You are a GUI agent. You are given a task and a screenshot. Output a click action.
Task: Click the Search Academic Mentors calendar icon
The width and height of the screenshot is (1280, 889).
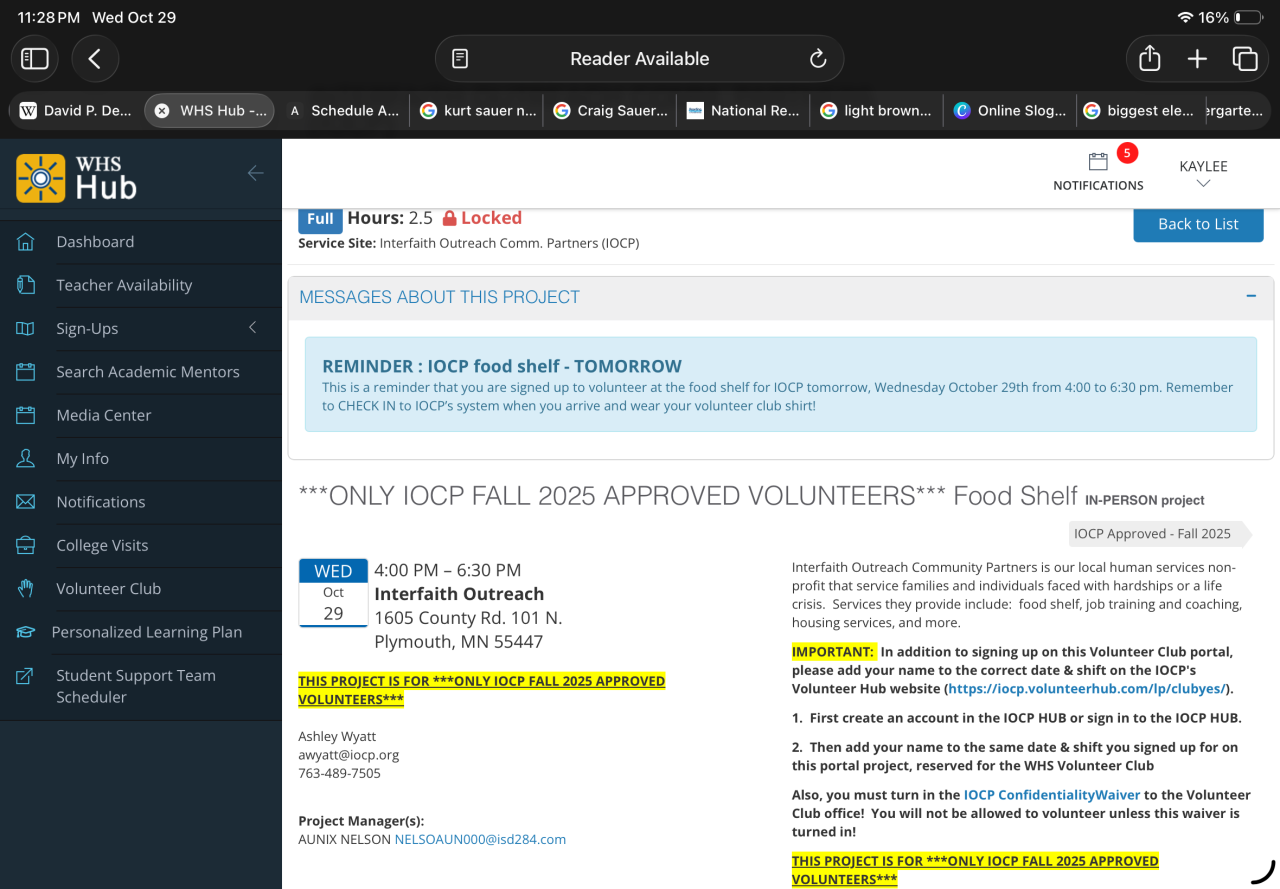[x=26, y=372]
